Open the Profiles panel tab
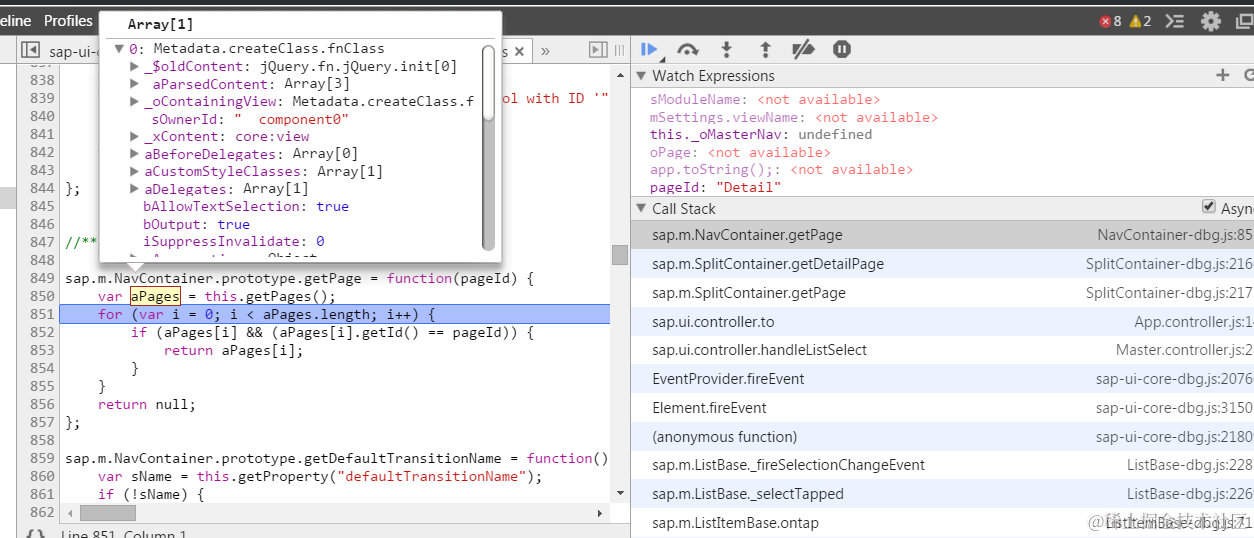1254x538 pixels. pos(68,20)
